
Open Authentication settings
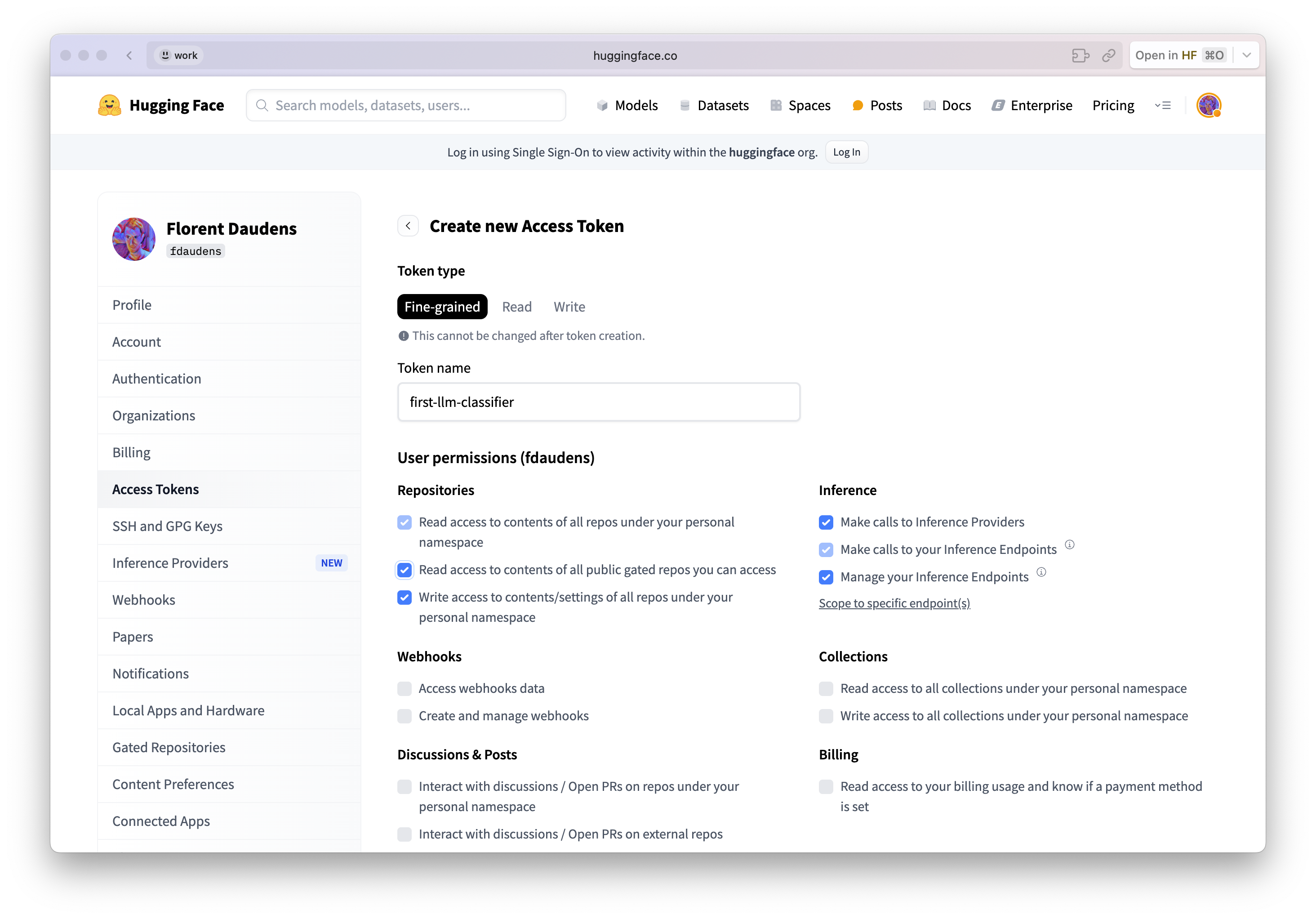[x=229, y=379]
